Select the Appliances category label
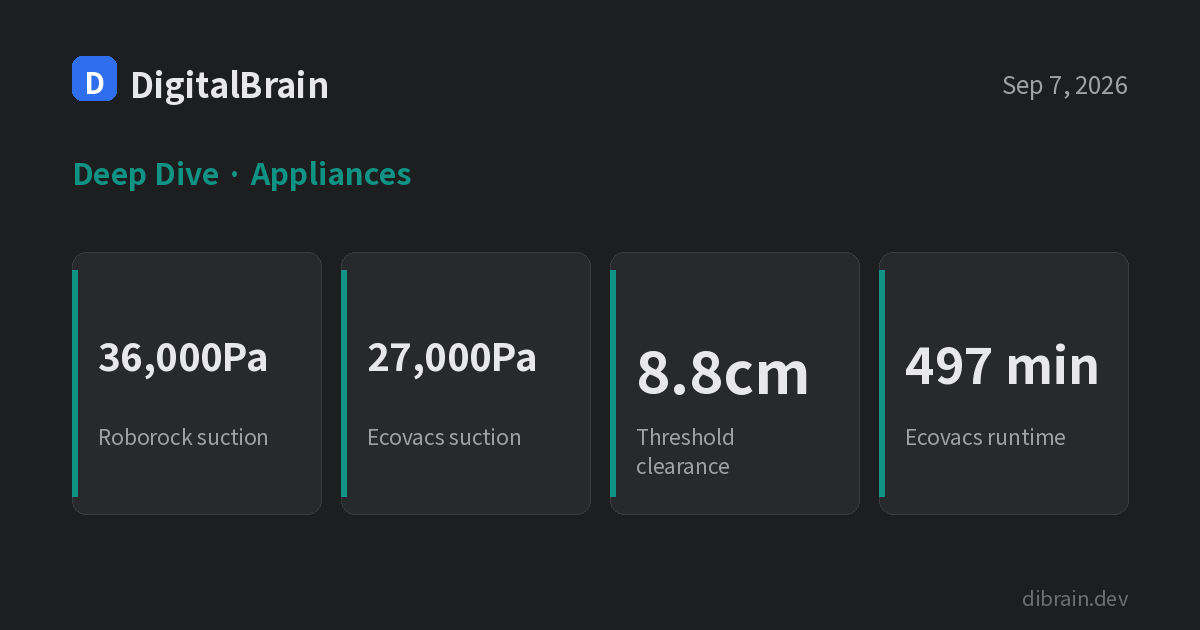Viewport: 1200px width, 630px height. [331, 174]
